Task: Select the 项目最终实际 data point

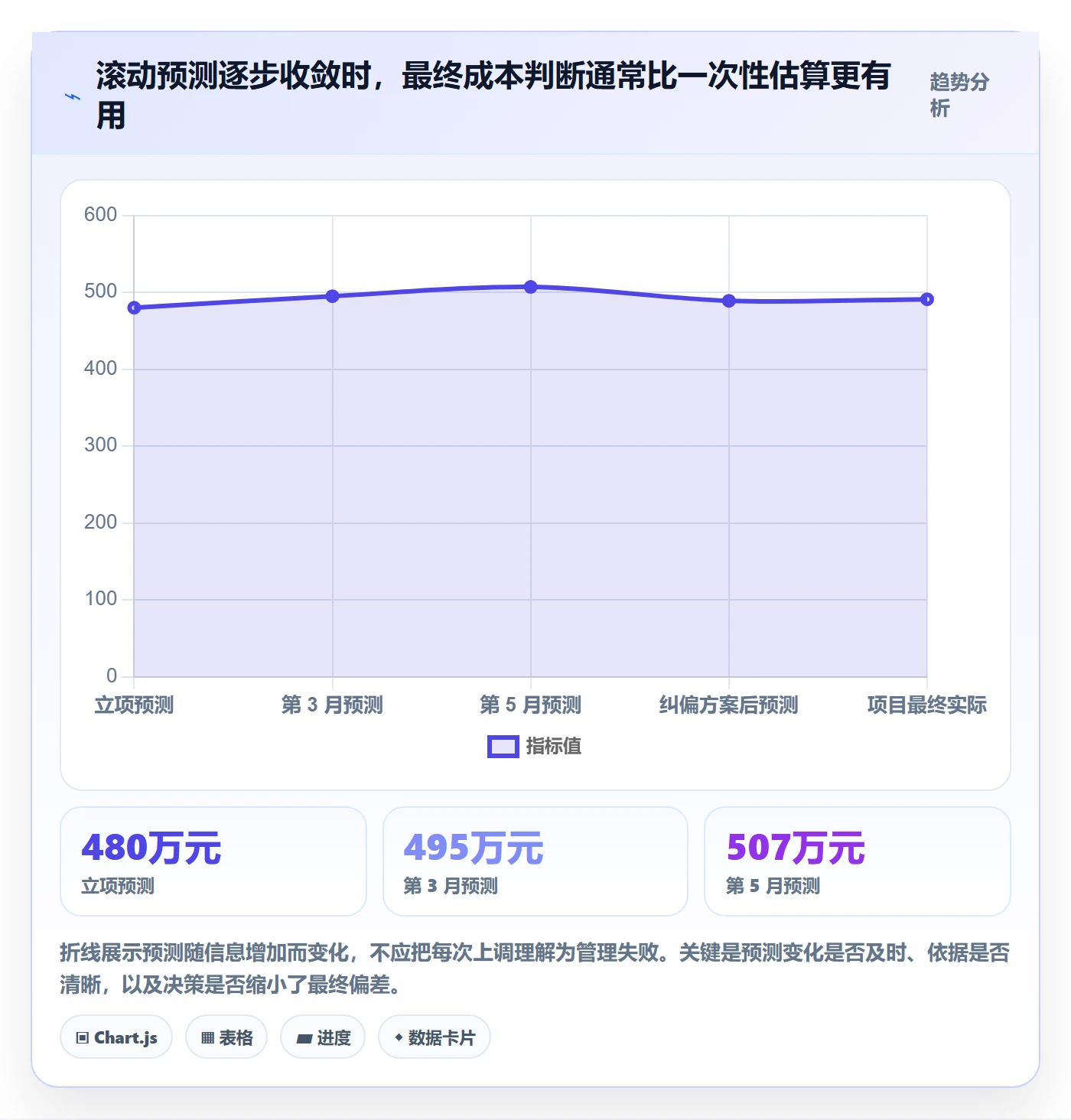Action: (x=927, y=299)
